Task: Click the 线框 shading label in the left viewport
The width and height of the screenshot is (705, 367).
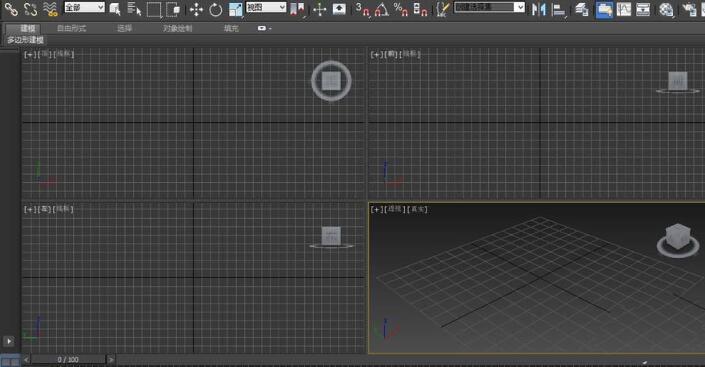Action: (63, 209)
